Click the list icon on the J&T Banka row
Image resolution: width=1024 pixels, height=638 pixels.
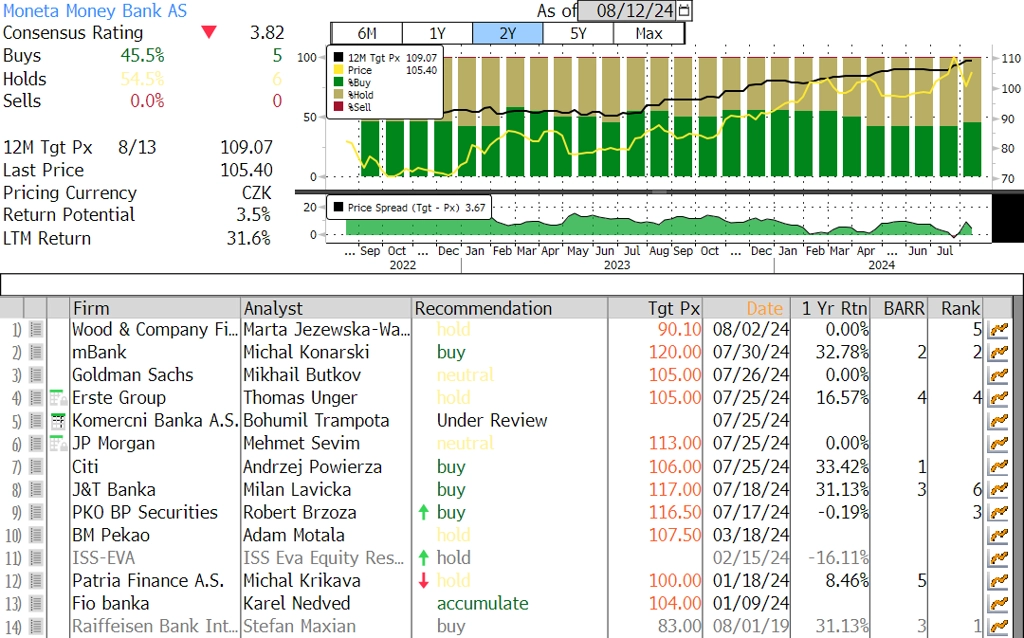point(36,490)
